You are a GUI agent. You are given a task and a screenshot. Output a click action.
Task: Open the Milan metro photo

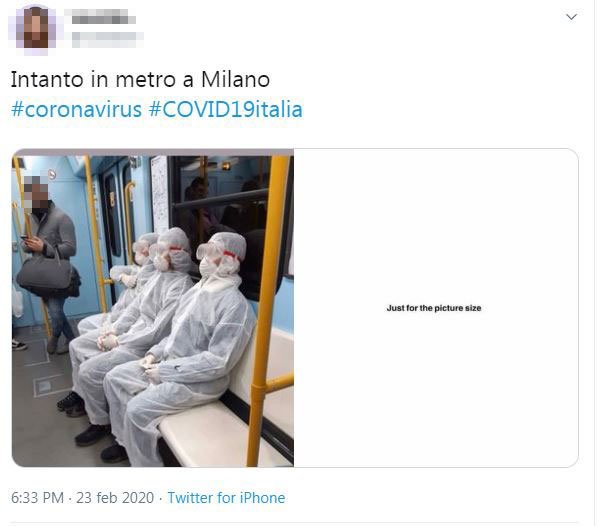153,308
